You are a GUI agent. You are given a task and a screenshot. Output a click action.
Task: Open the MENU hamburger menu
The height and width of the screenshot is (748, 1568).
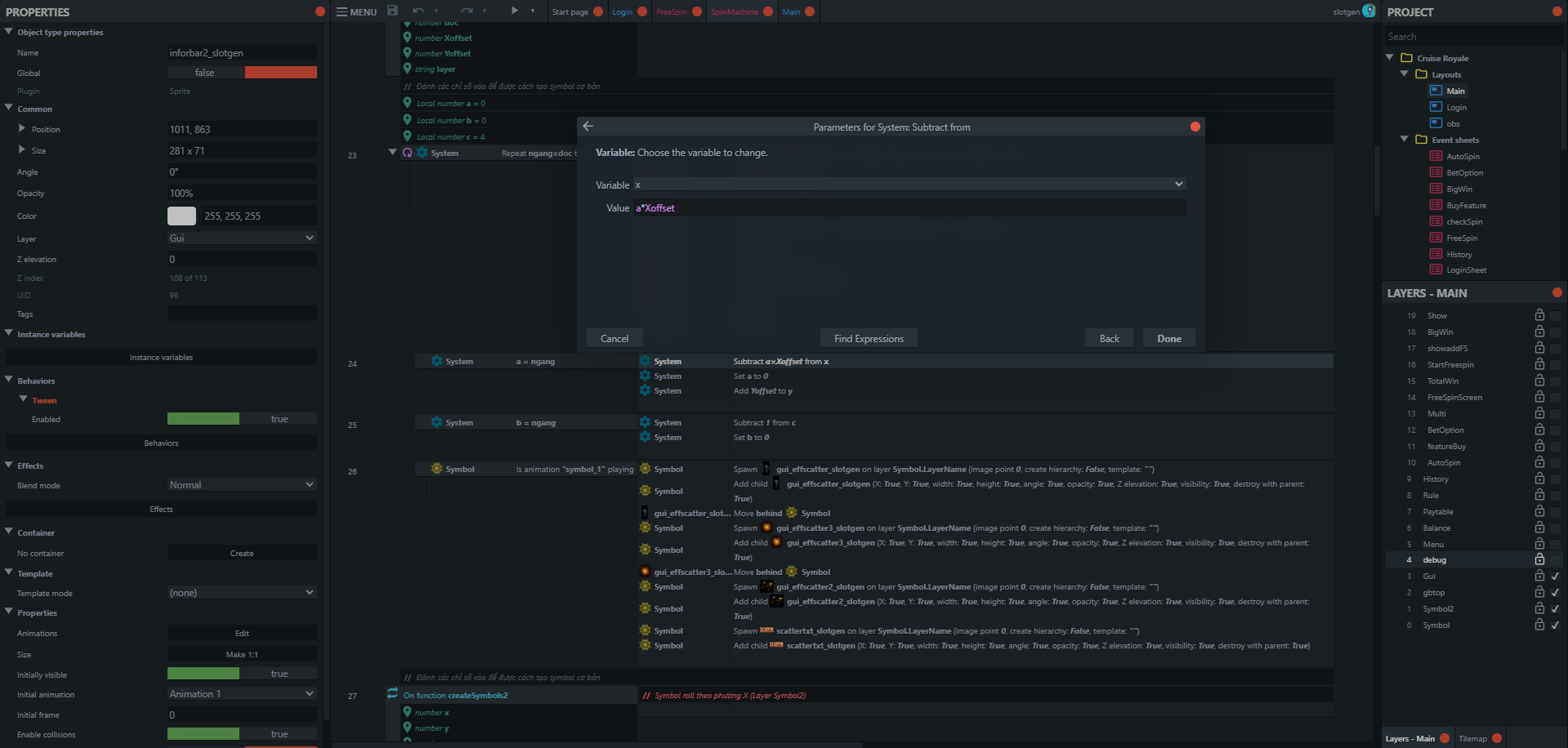tap(356, 11)
